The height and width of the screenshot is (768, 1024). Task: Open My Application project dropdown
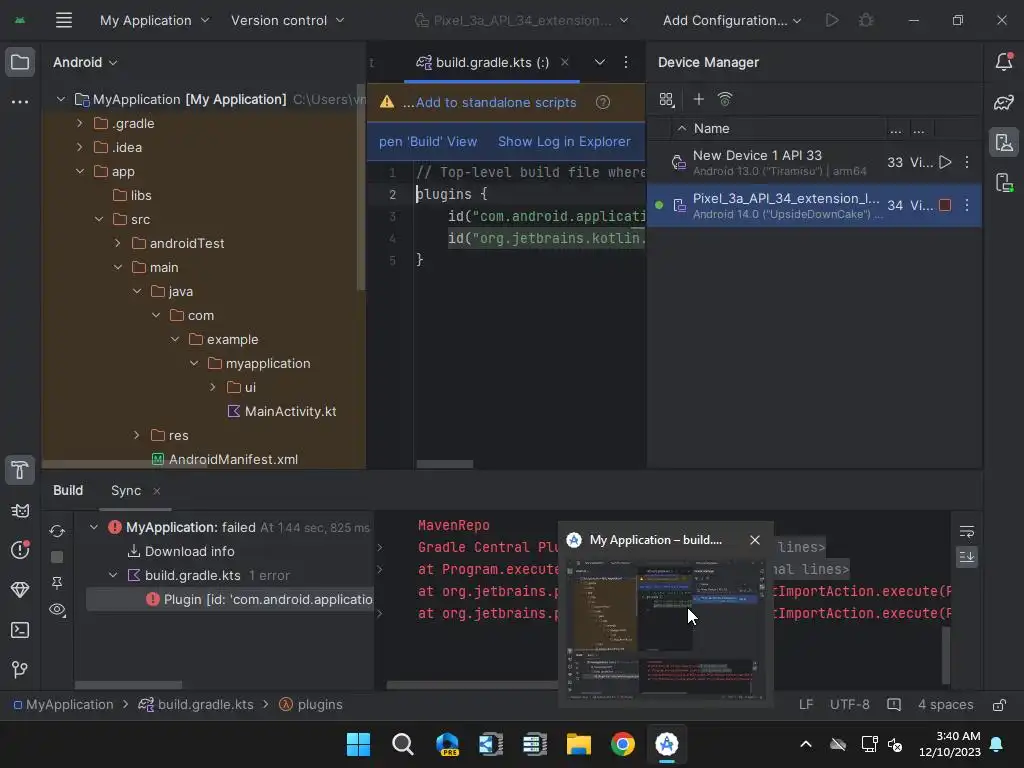point(155,20)
